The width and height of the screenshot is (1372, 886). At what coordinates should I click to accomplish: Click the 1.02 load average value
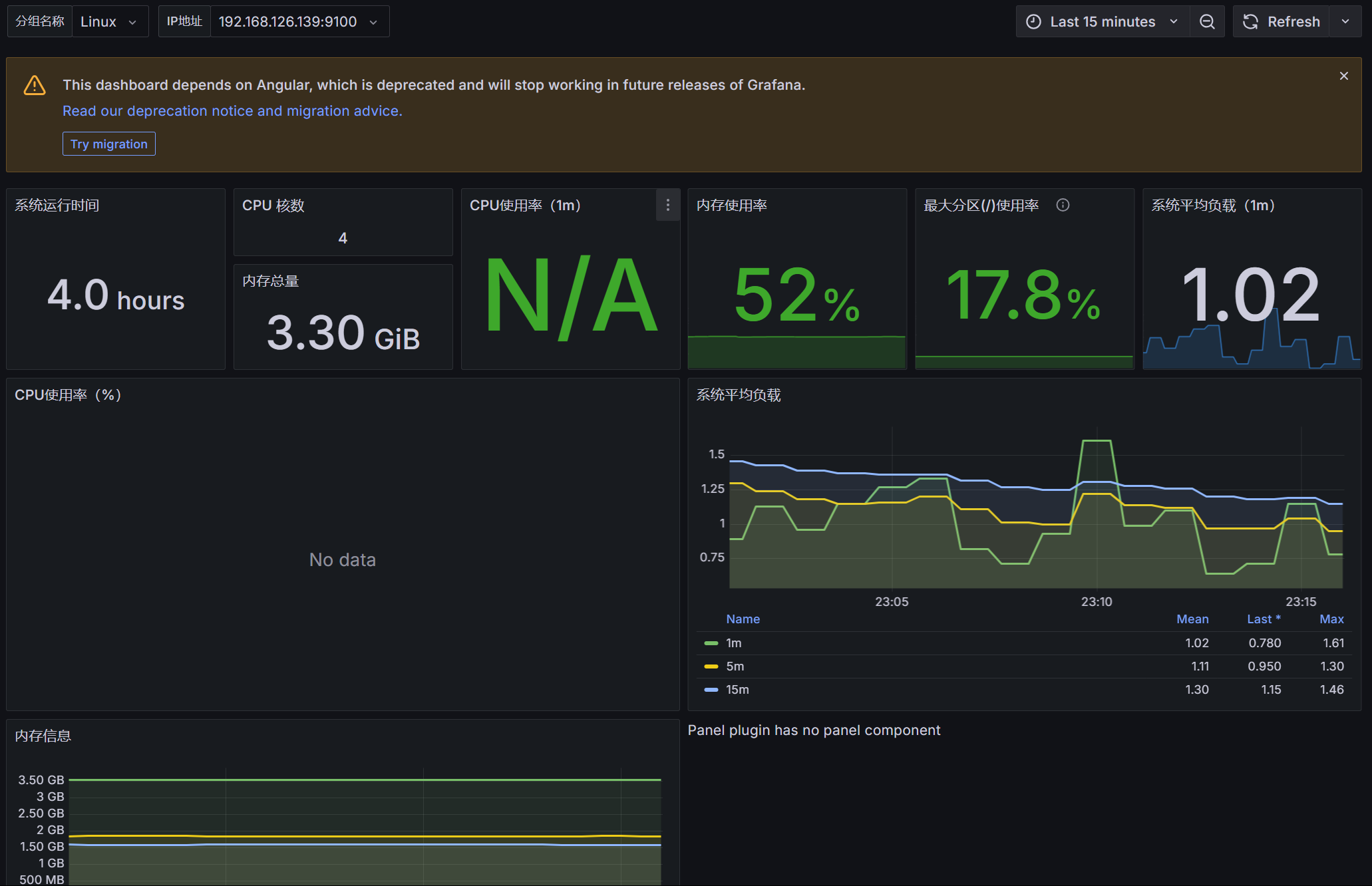pyautogui.click(x=1251, y=295)
